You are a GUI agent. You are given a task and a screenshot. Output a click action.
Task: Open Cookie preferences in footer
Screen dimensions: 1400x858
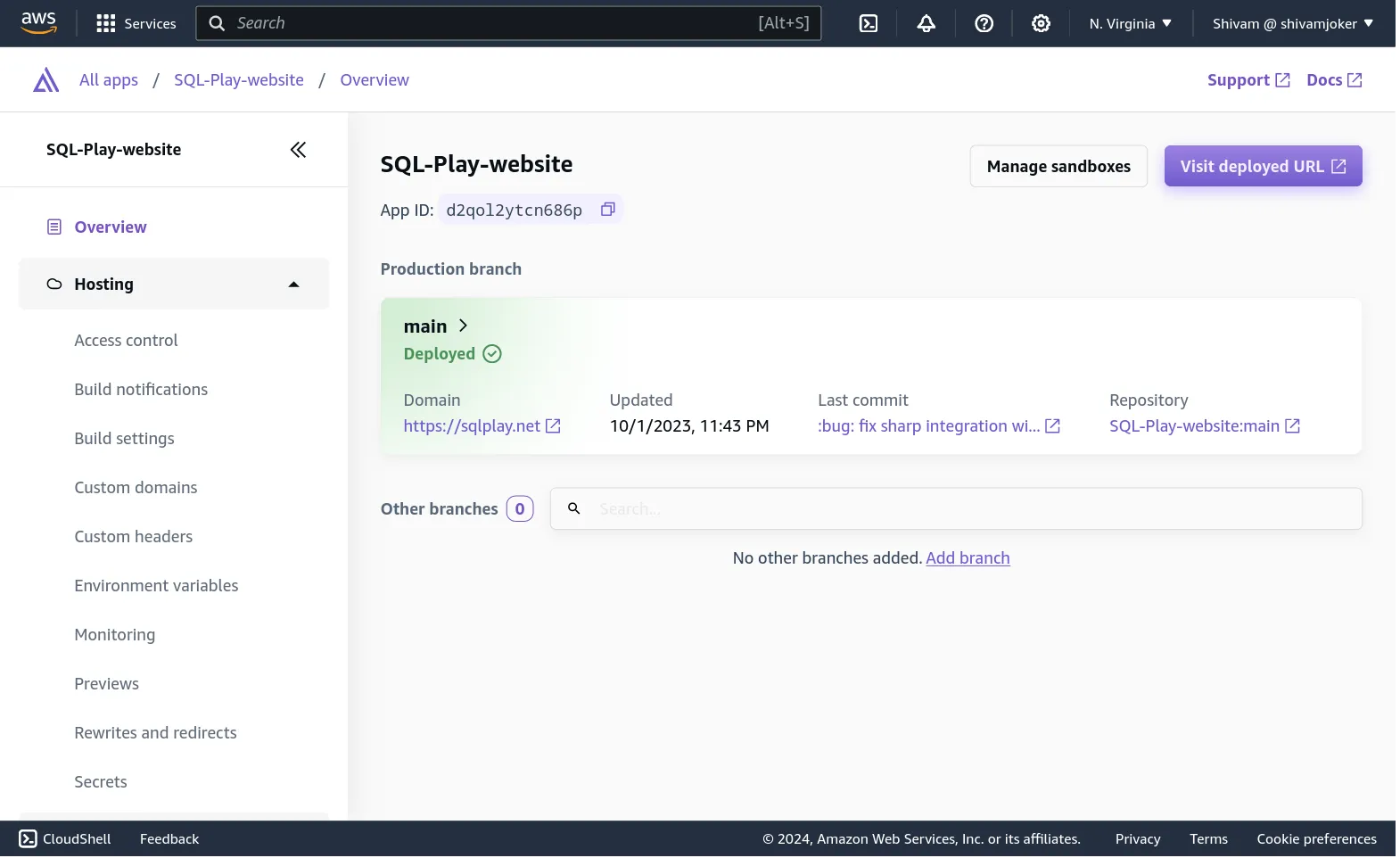[1316, 839]
